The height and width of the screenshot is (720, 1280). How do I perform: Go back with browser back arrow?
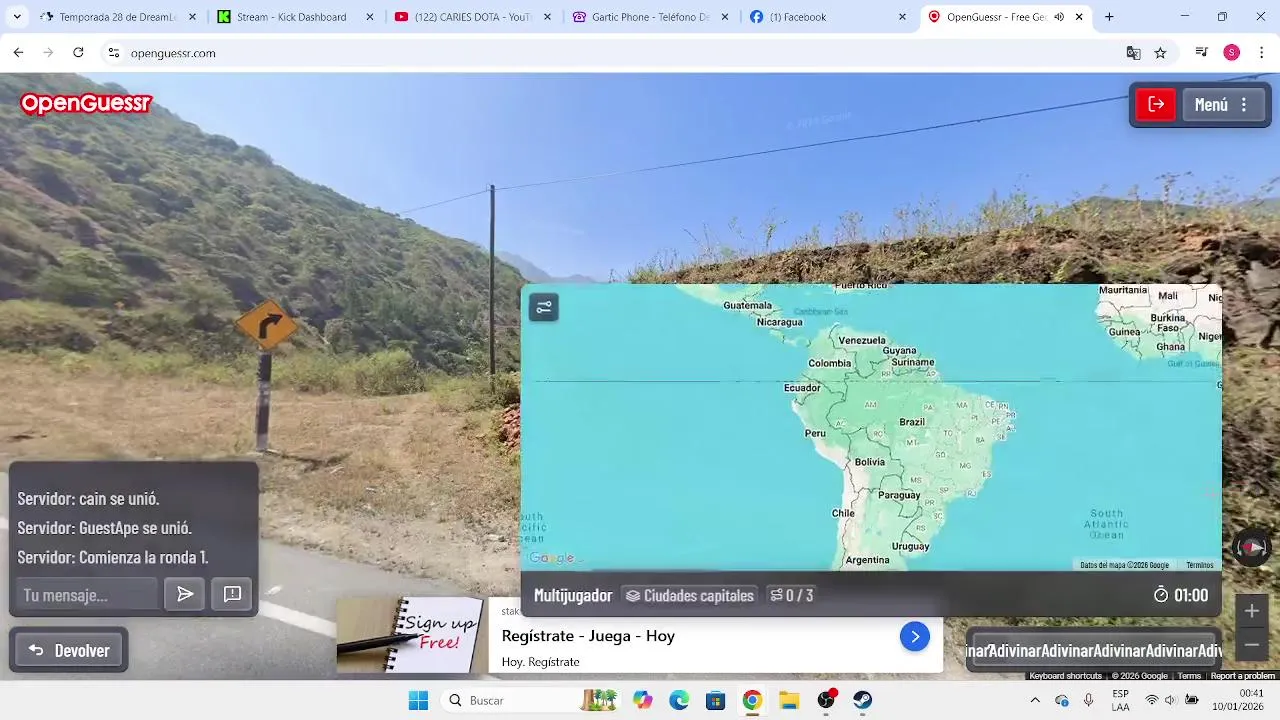click(18, 53)
